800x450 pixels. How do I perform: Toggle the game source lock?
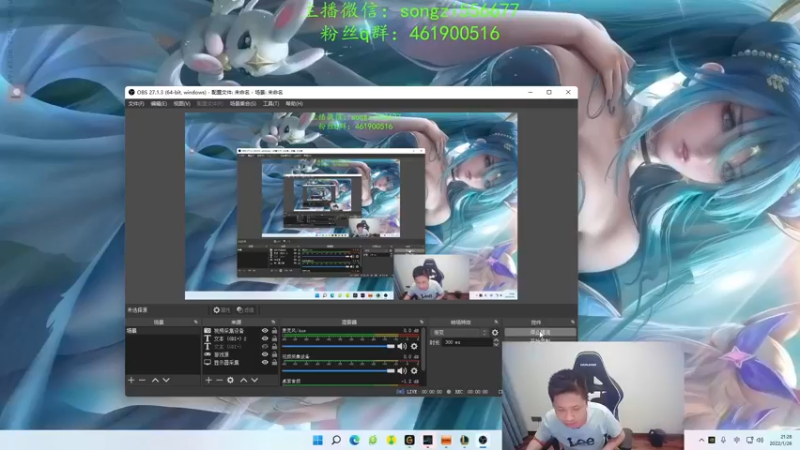pyautogui.click(x=274, y=355)
